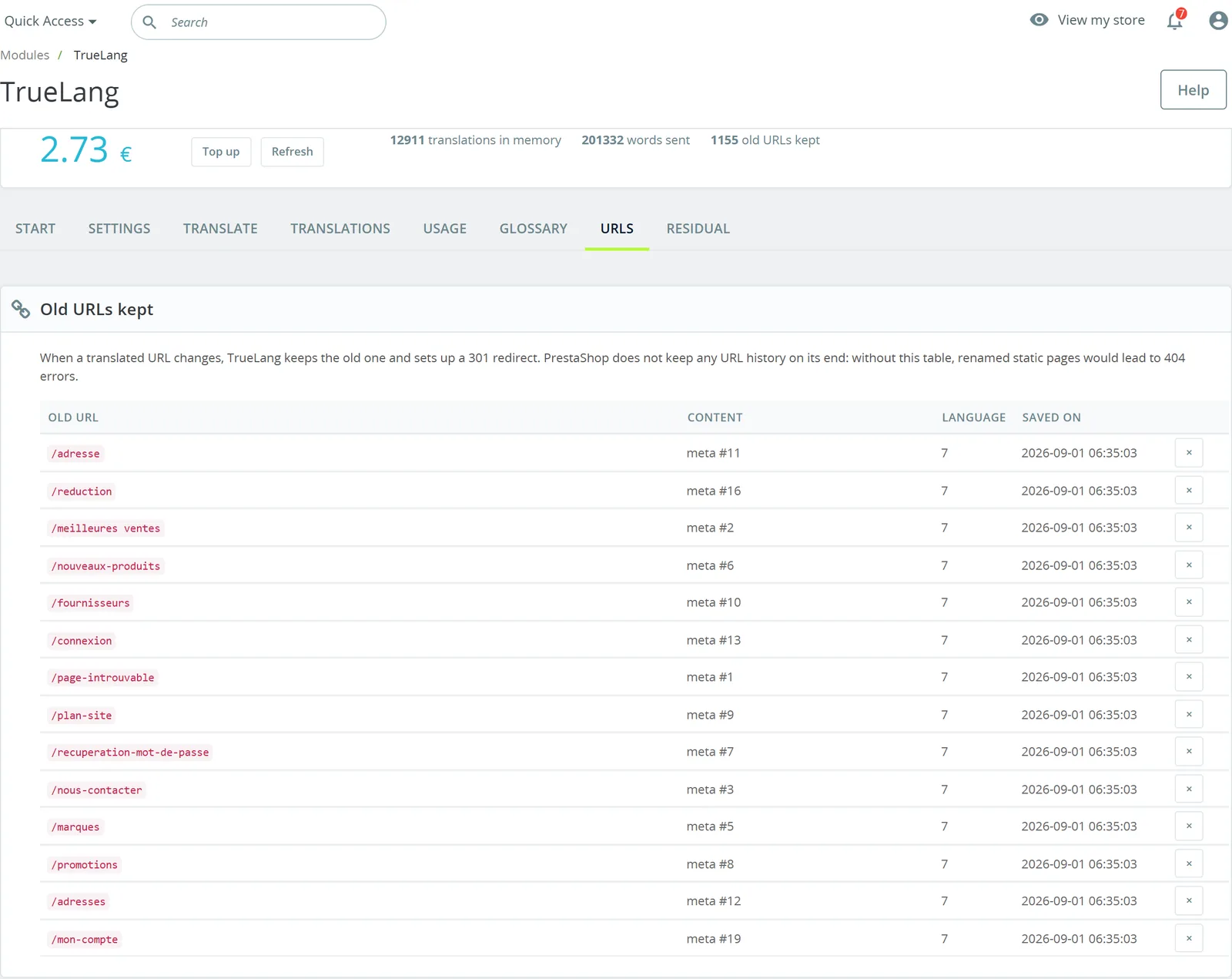Remove the /marques URL row
The height and width of the screenshot is (979, 1232).
[1189, 826]
